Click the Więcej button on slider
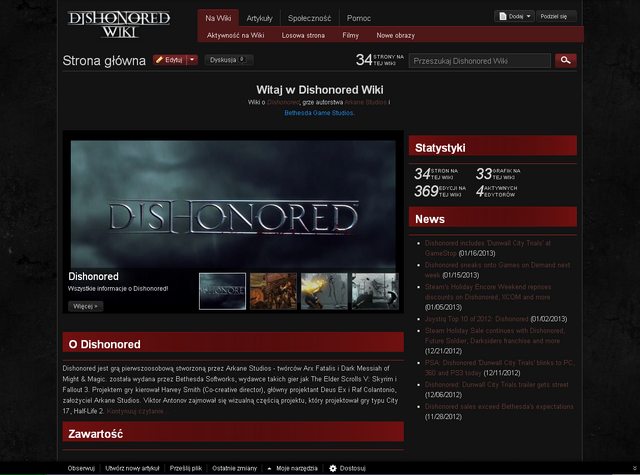The height and width of the screenshot is (475, 640). click(85, 306)
